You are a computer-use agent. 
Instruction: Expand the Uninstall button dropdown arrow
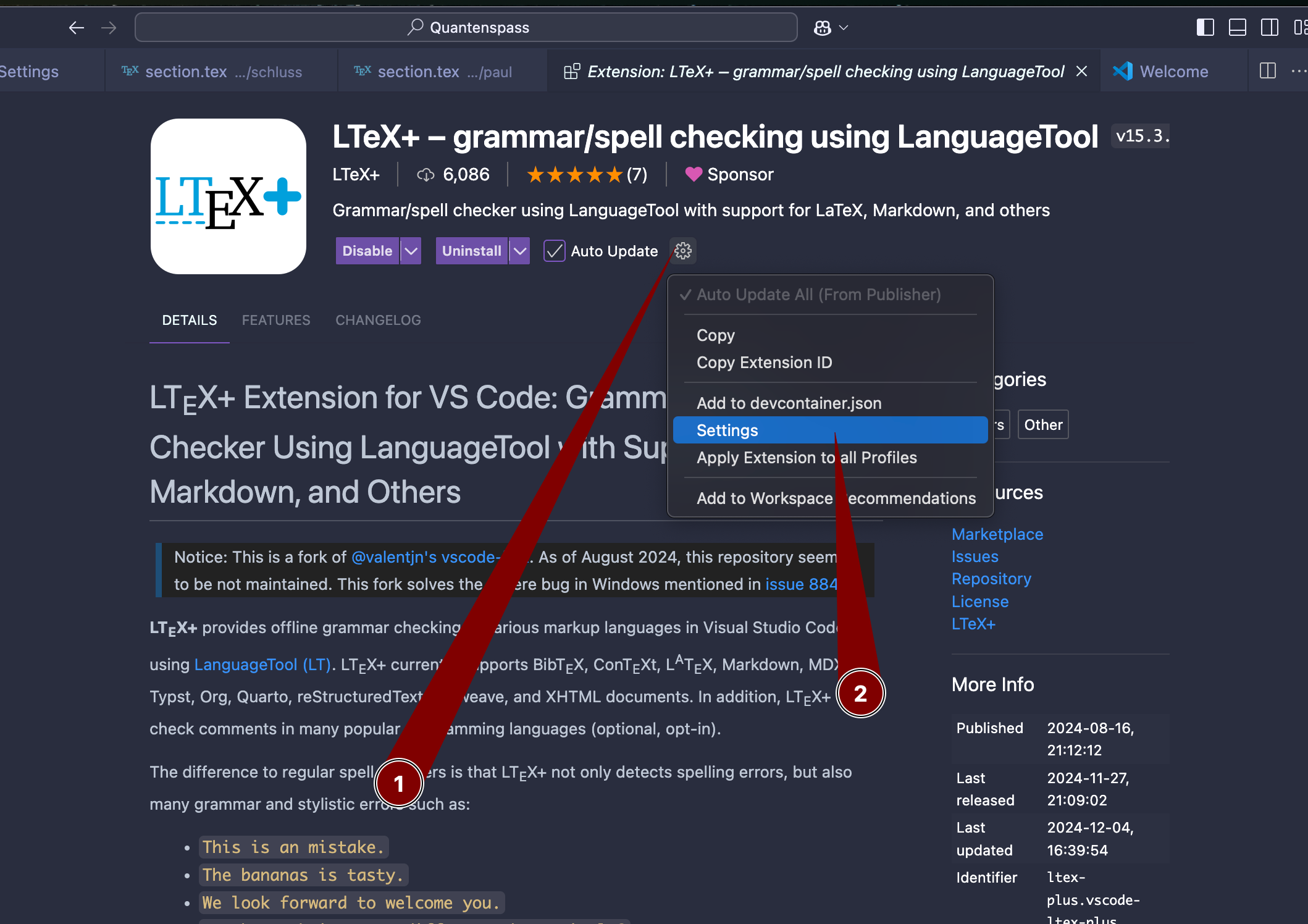pos(520,251)
